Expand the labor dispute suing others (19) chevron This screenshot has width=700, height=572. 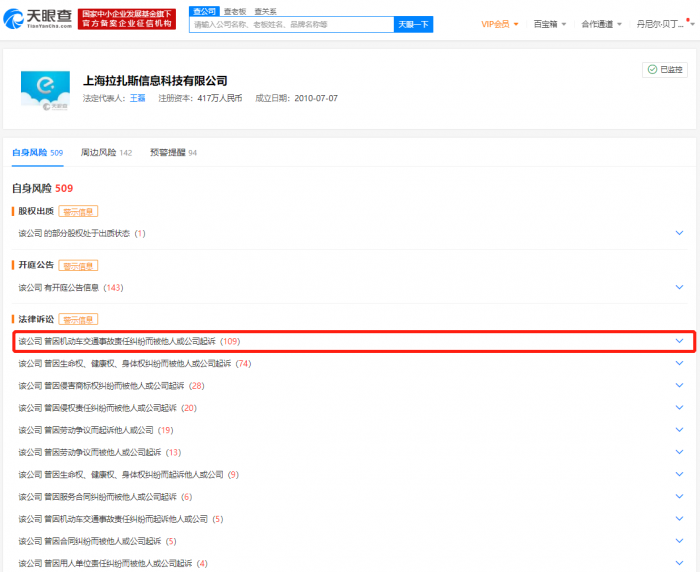coord(679,430)
